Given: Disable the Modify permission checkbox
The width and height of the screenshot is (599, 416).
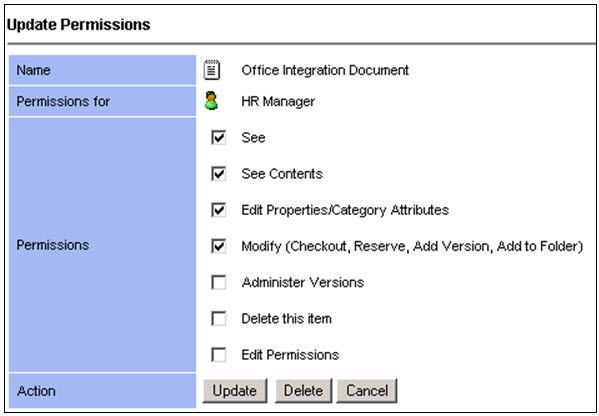Looking at the screenshot, I should [219, 246].
